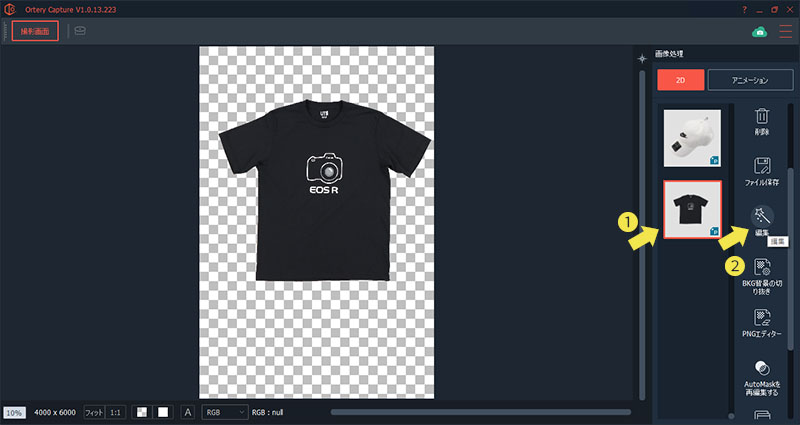Open the PNGエディター tool
The image size is (800, 425).
point(762,318)
